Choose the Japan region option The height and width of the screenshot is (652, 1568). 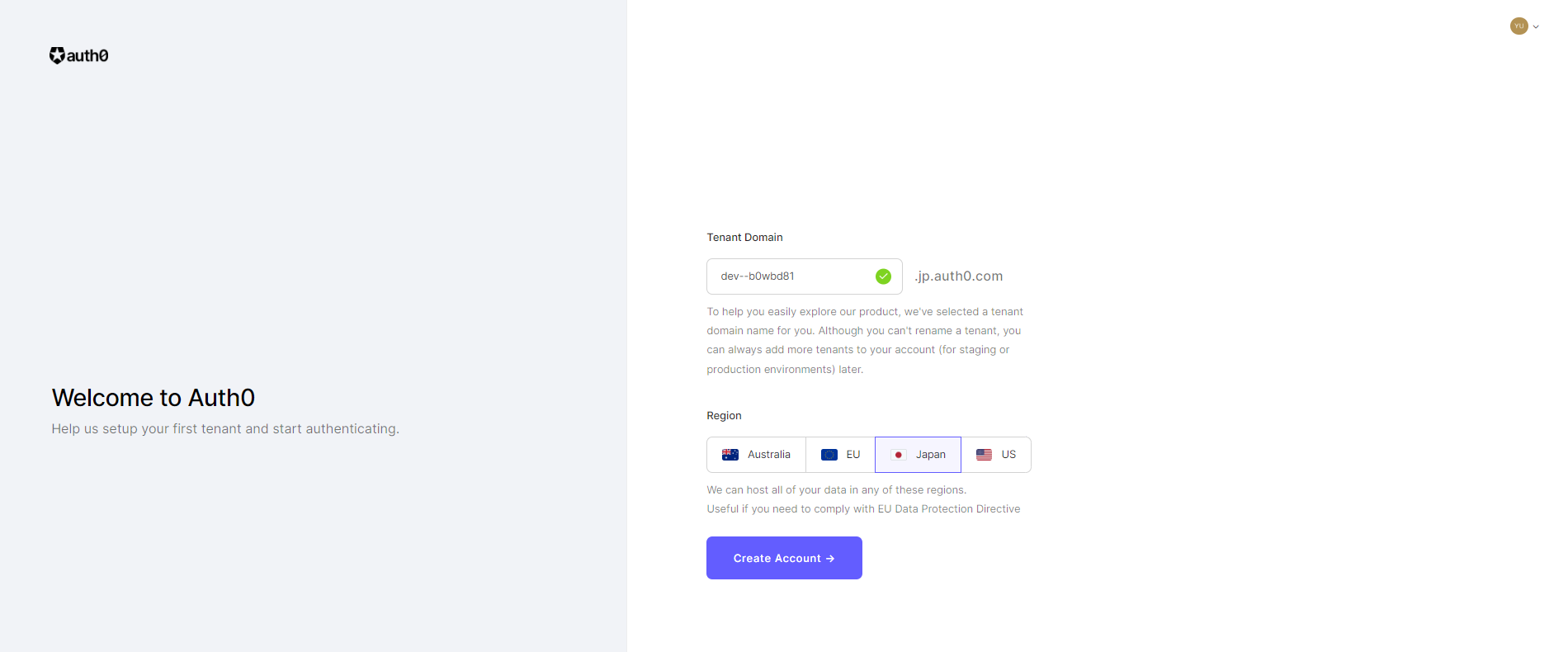(x=918, y=455)
